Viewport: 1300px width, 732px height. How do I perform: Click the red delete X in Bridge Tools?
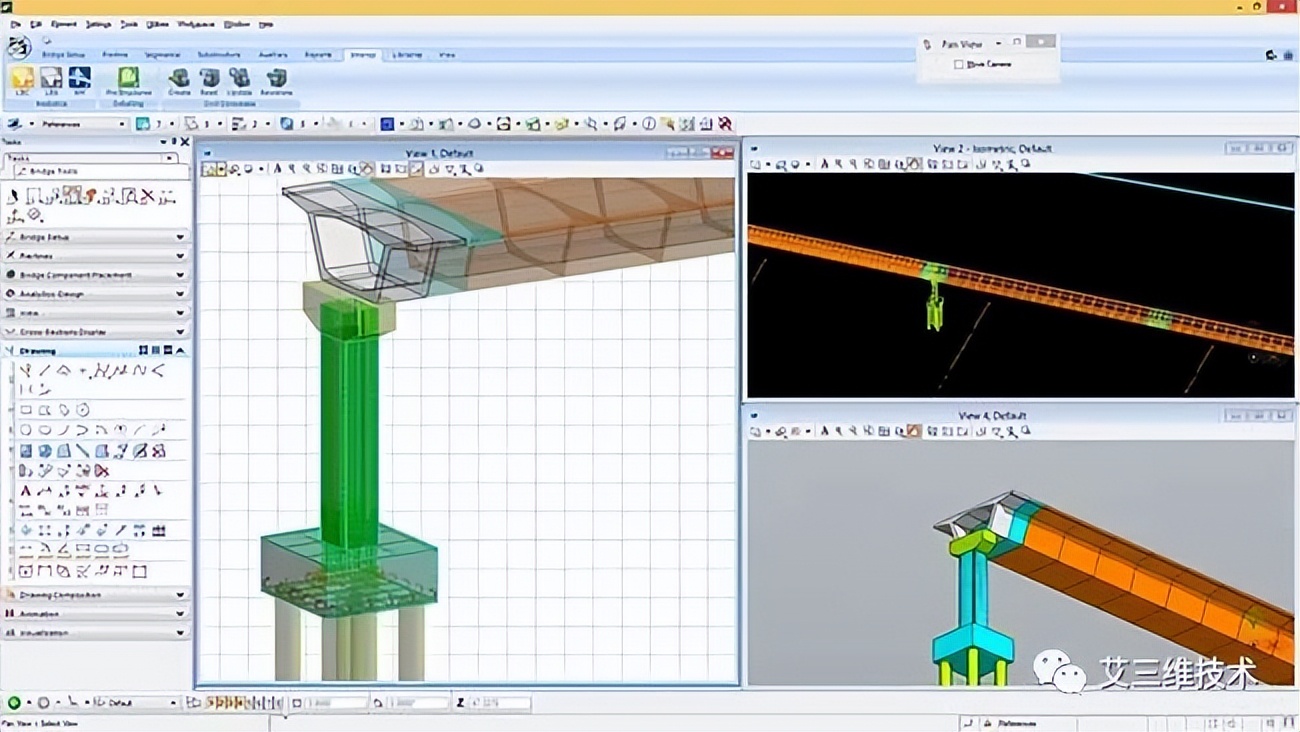[x=148, y=197]
